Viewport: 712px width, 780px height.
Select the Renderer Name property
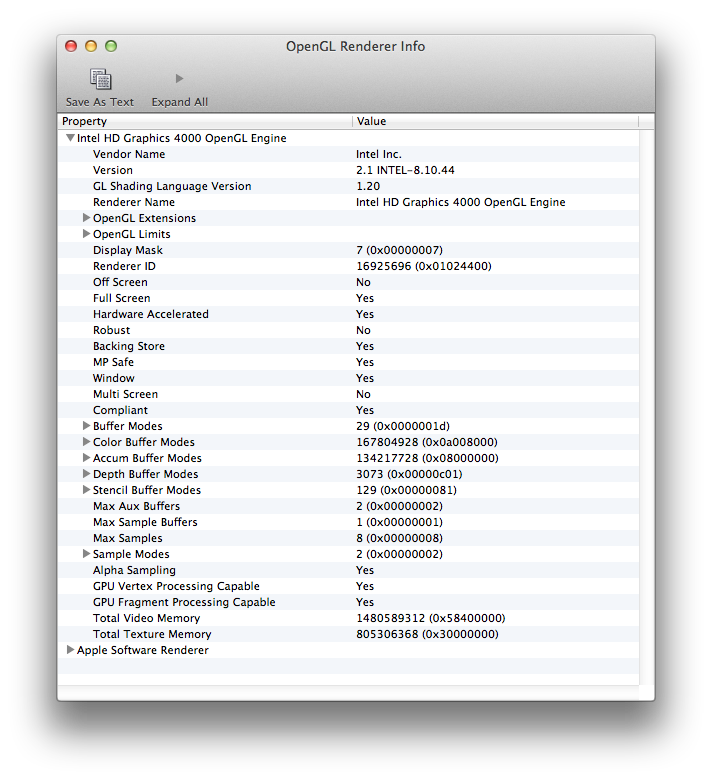(348, 202)
